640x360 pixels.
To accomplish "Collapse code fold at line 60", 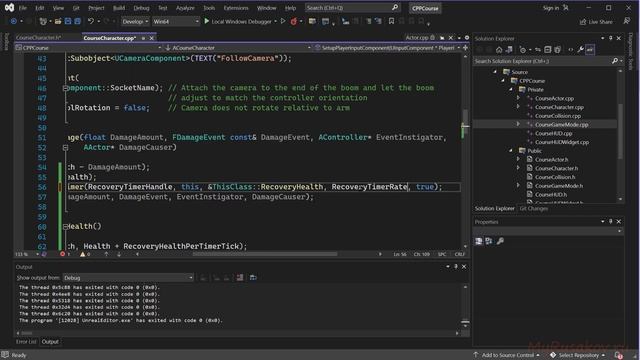I will [65, 227].
